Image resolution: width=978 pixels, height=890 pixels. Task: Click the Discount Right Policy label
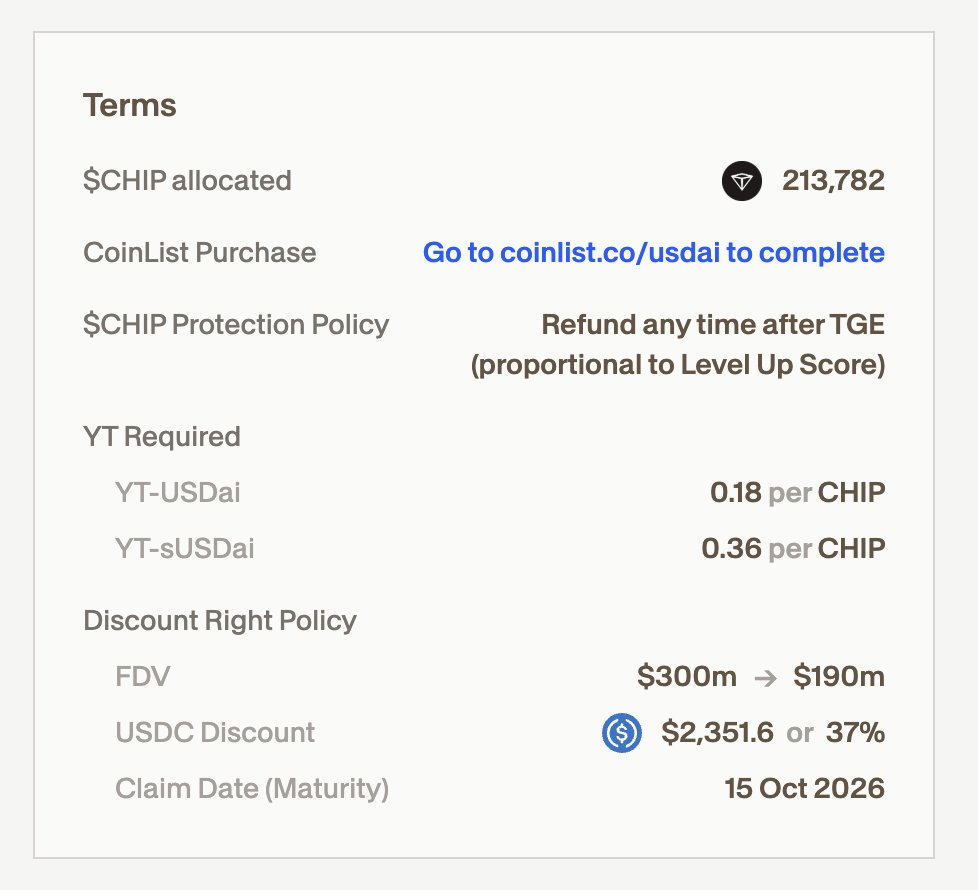click(x=220, y=621)
